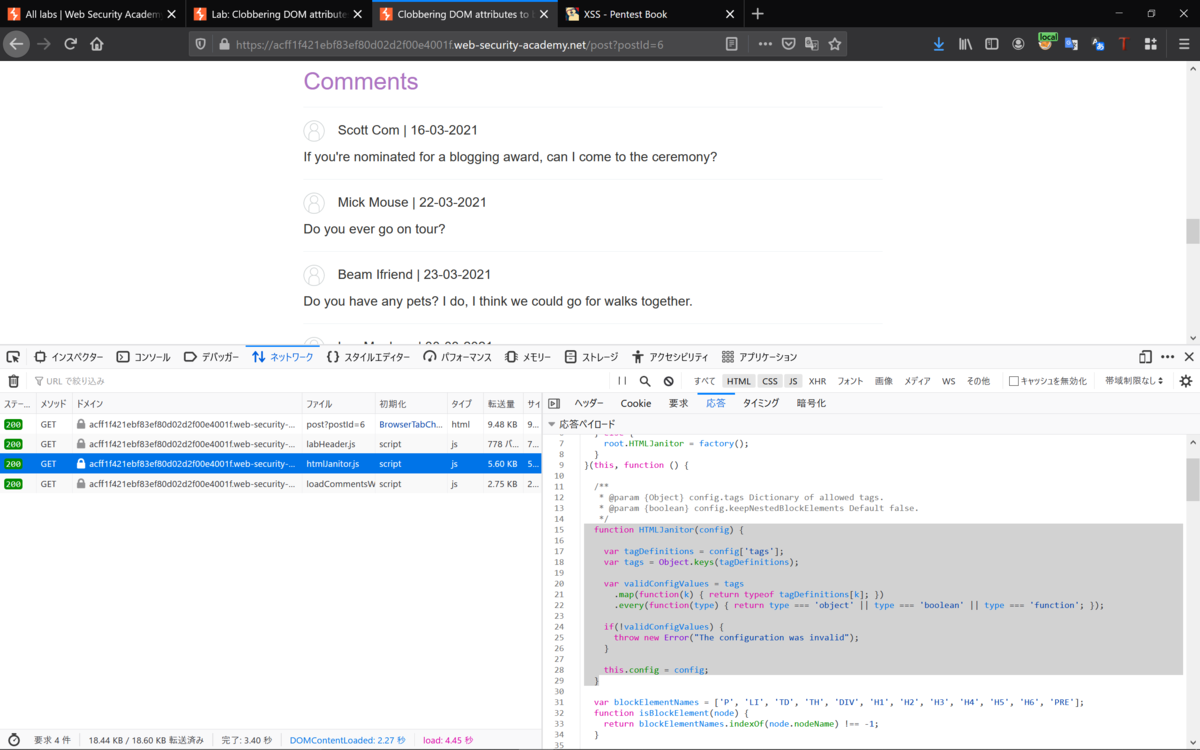Switch to コンソール devtools tab
1200x750 pixels.
143,357
